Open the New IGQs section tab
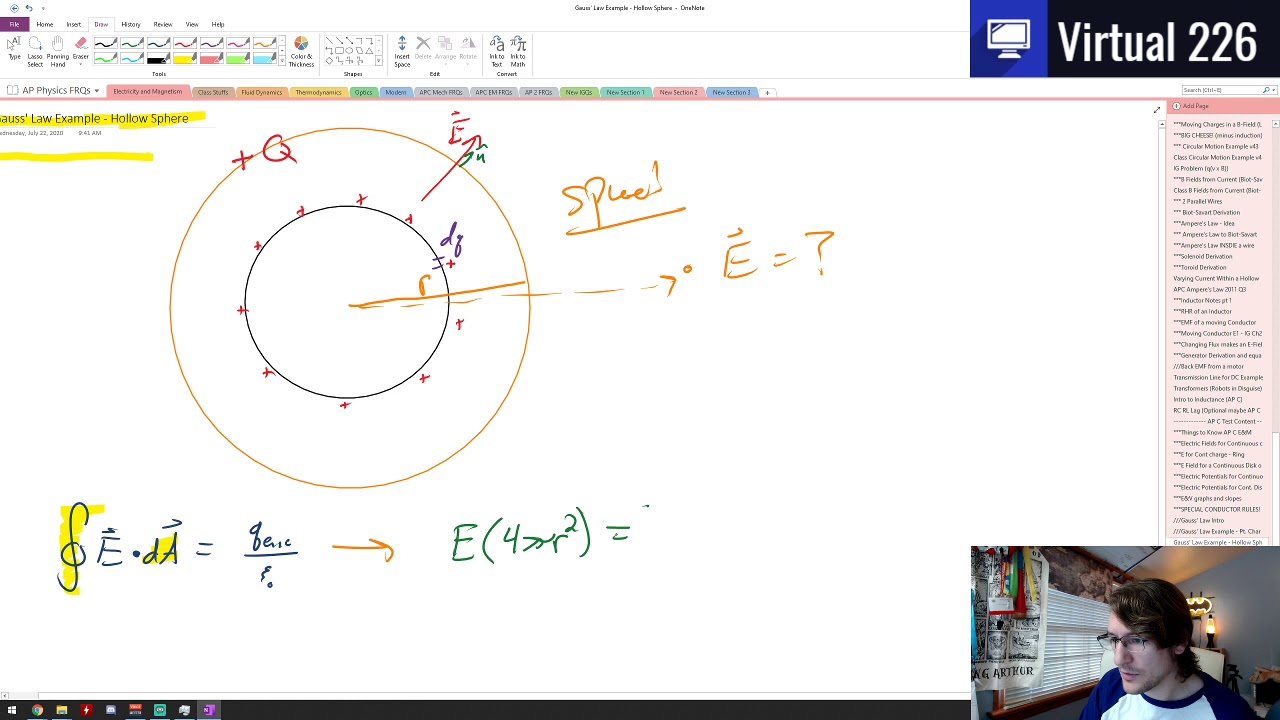The width and height of the screenshot is (1280, 720). 579,92
